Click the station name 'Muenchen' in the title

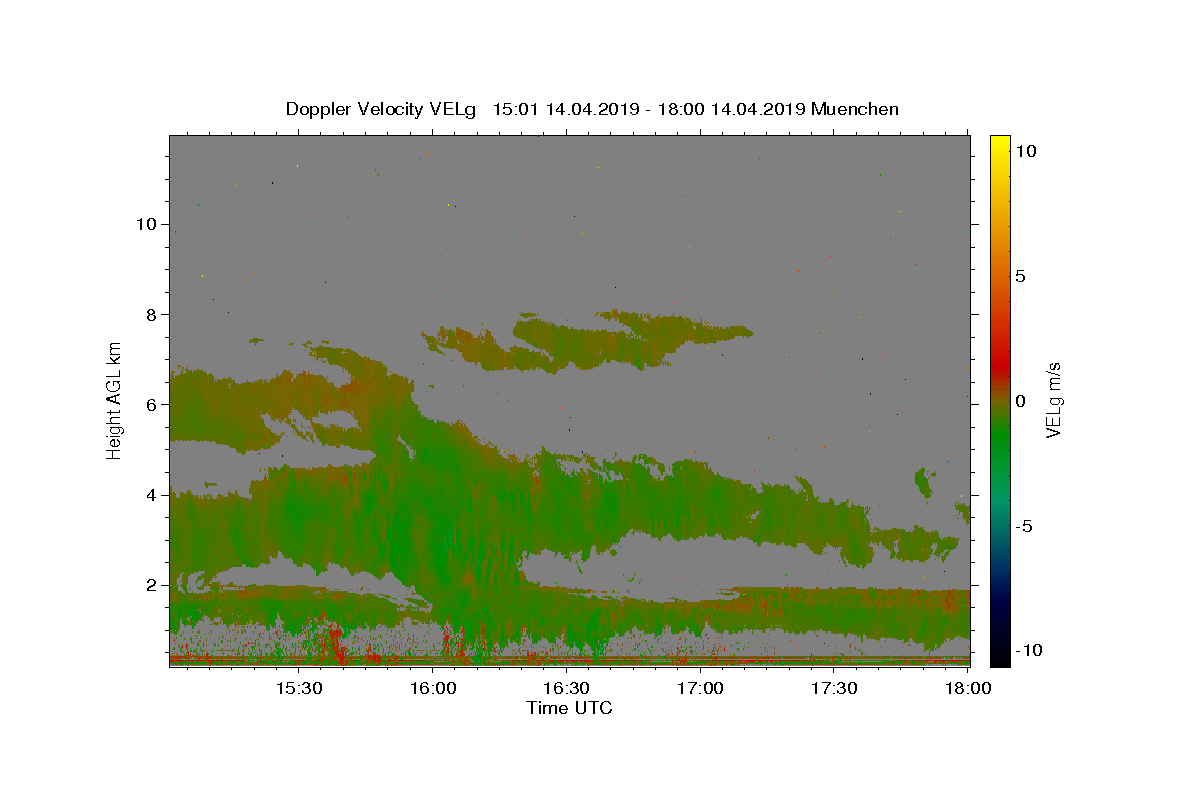(x=855, y=109)
